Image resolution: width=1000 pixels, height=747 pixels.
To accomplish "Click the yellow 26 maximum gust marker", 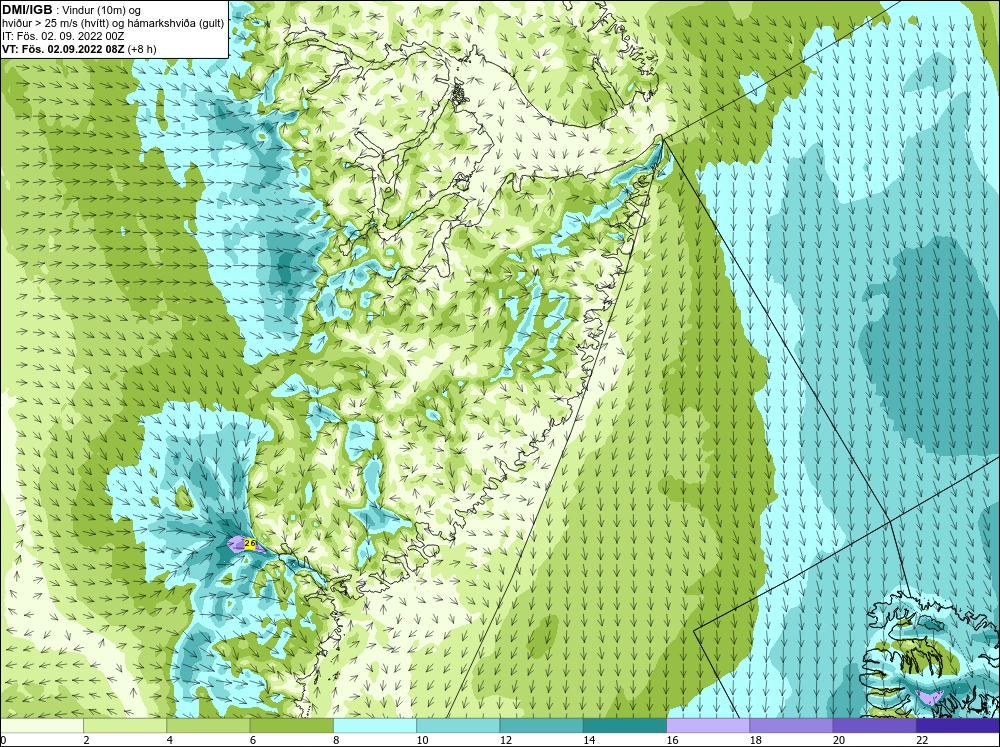I will (x=250, y=544).
